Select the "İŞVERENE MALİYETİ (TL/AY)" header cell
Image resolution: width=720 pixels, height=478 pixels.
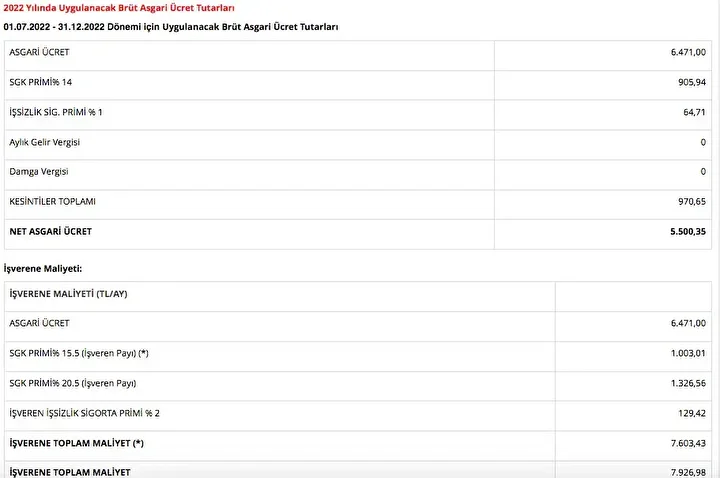(68, 294)
